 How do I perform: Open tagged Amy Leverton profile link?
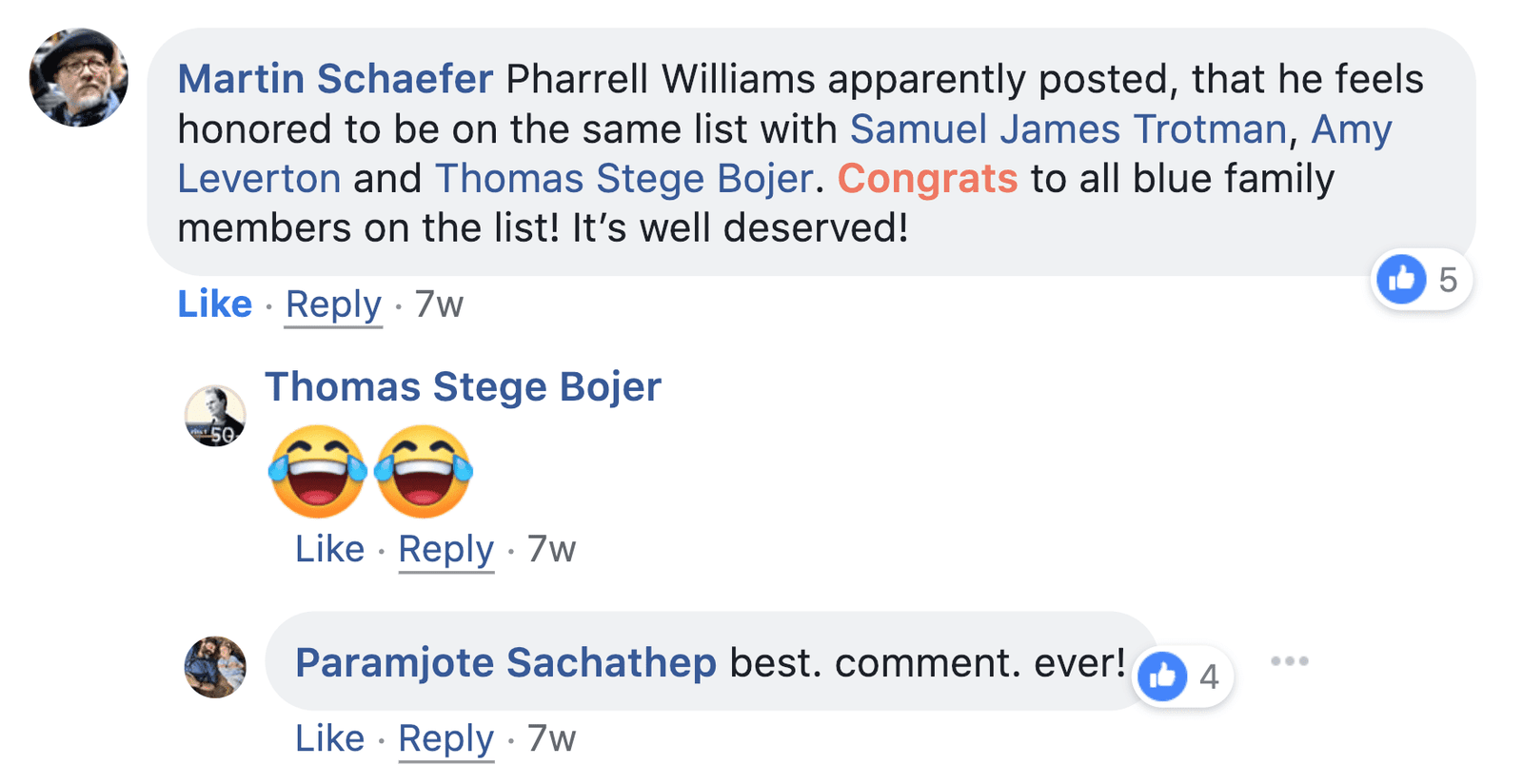[1350, 129]
